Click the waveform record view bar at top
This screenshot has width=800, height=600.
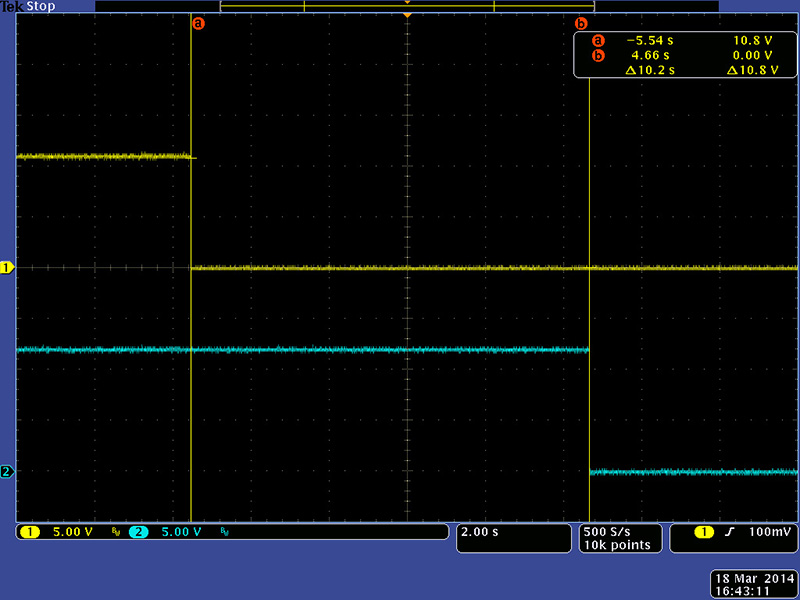click(x=407, y=6)
